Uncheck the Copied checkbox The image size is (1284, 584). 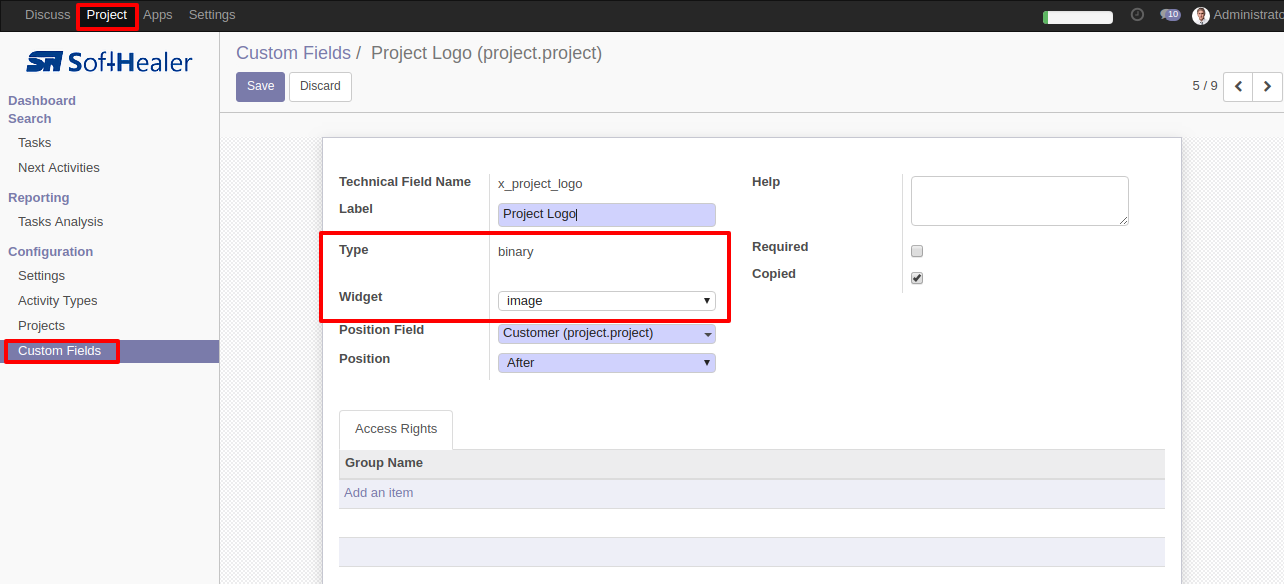pos(917,278)
